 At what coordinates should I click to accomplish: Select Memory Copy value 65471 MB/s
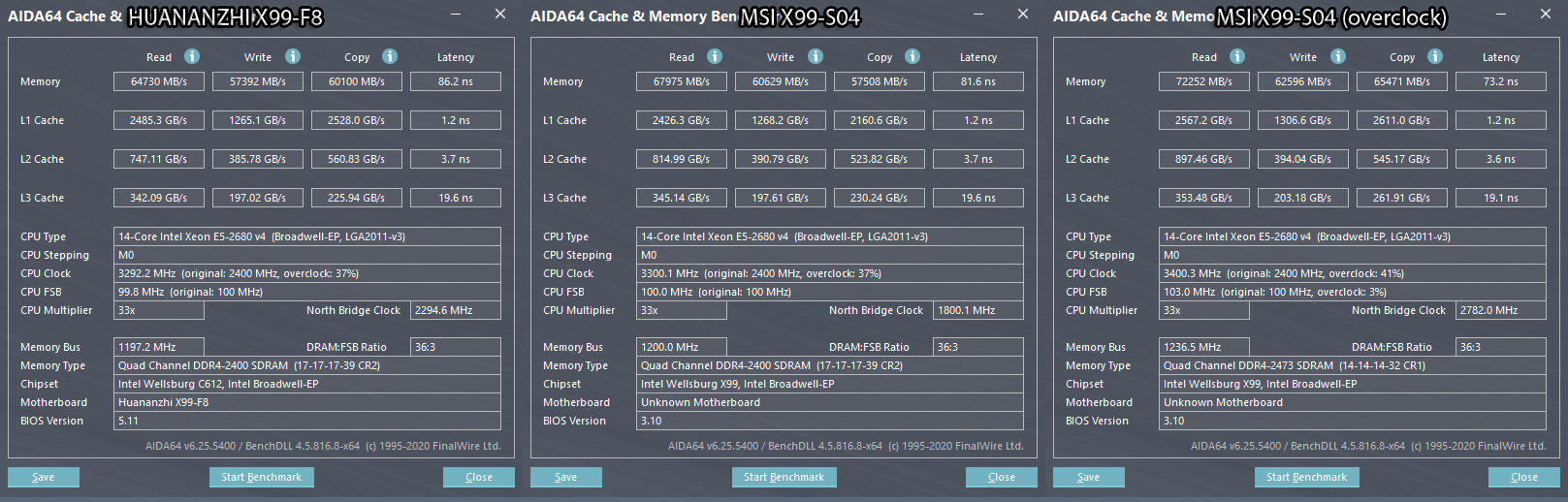1402,81
